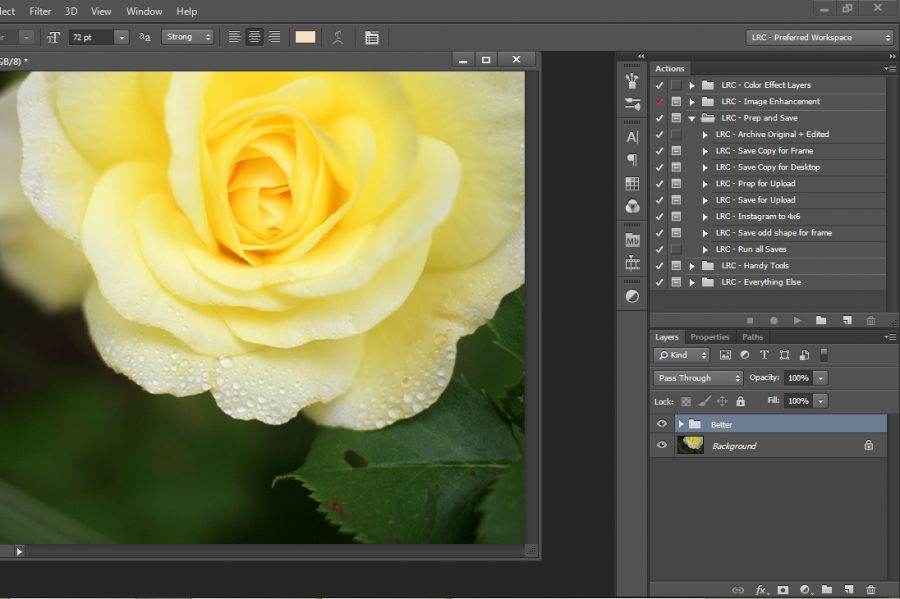Screen dimensions: 900x599
Task: Create new action set folder icon
Action: [821, 320]
